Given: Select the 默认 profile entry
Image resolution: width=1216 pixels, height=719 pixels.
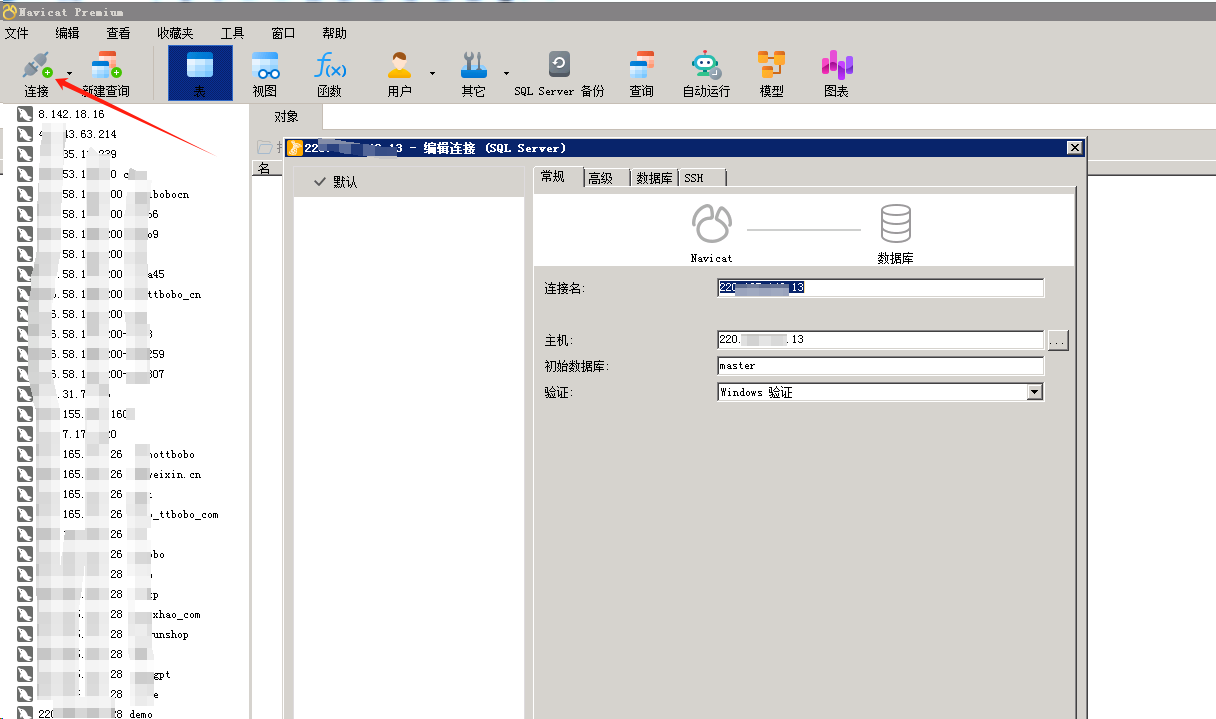Looking at the screenshot, I should click(x=408, y=182).
